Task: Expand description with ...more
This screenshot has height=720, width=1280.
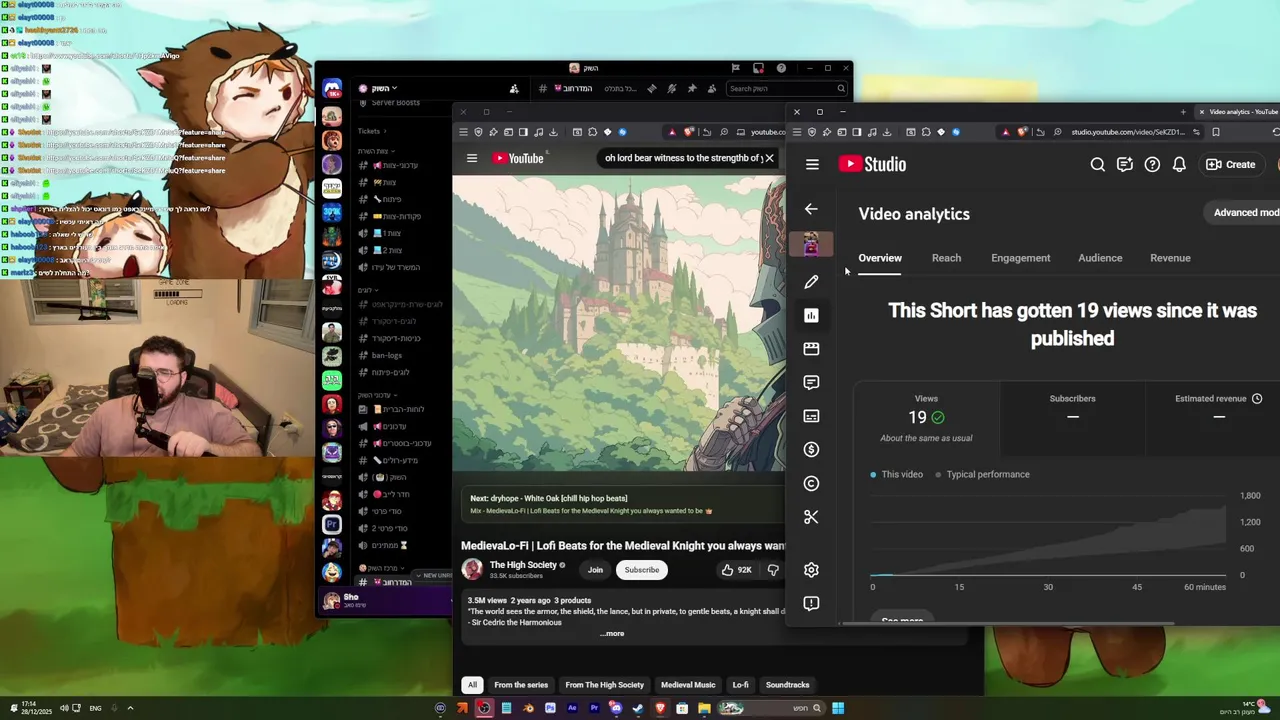Action: (612, 633)
